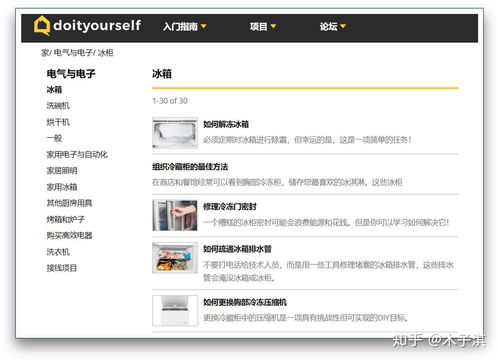The height and width of the screenshot is (361, 499).
Task: Select 冰箱 in the sidebar
Action: (54, 89)
